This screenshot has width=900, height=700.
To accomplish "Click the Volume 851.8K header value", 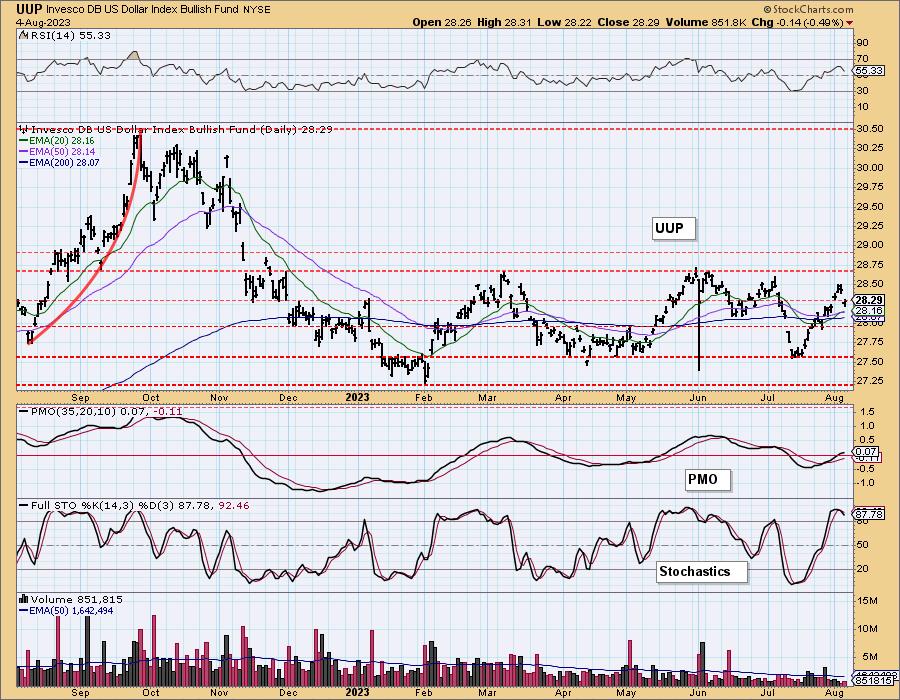I will click(706, 22).
